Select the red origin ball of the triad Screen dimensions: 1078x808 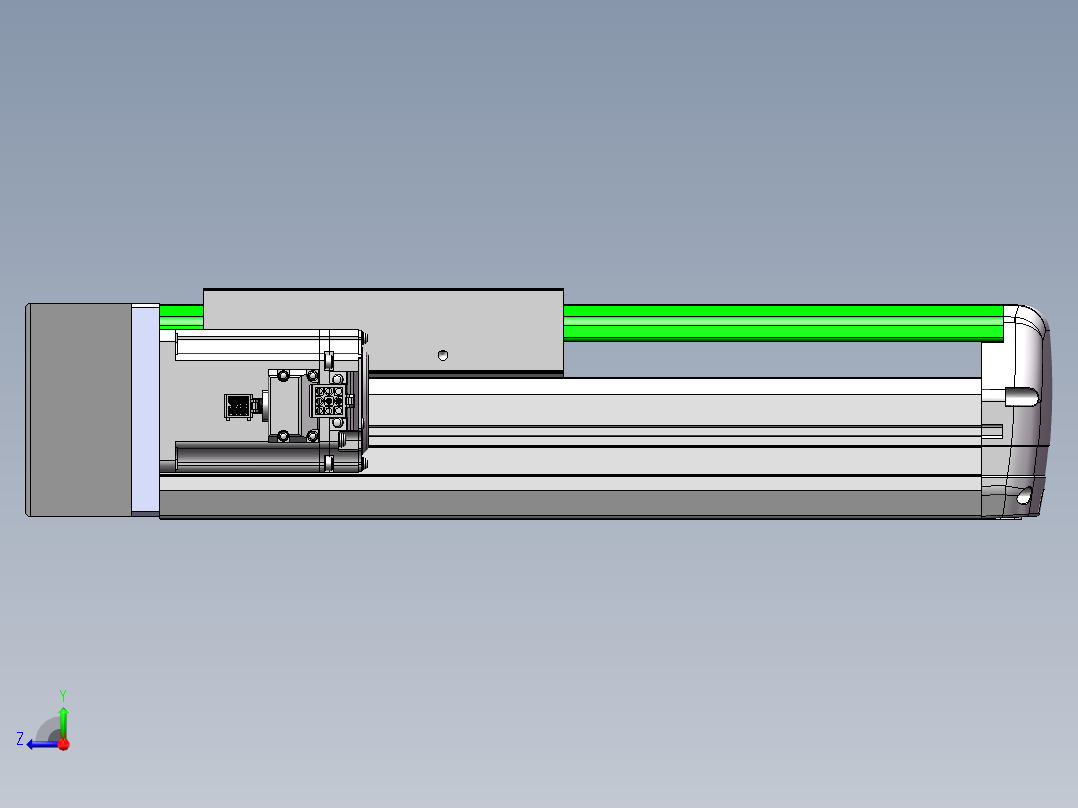pyautogui.click(x=64, y=744)
